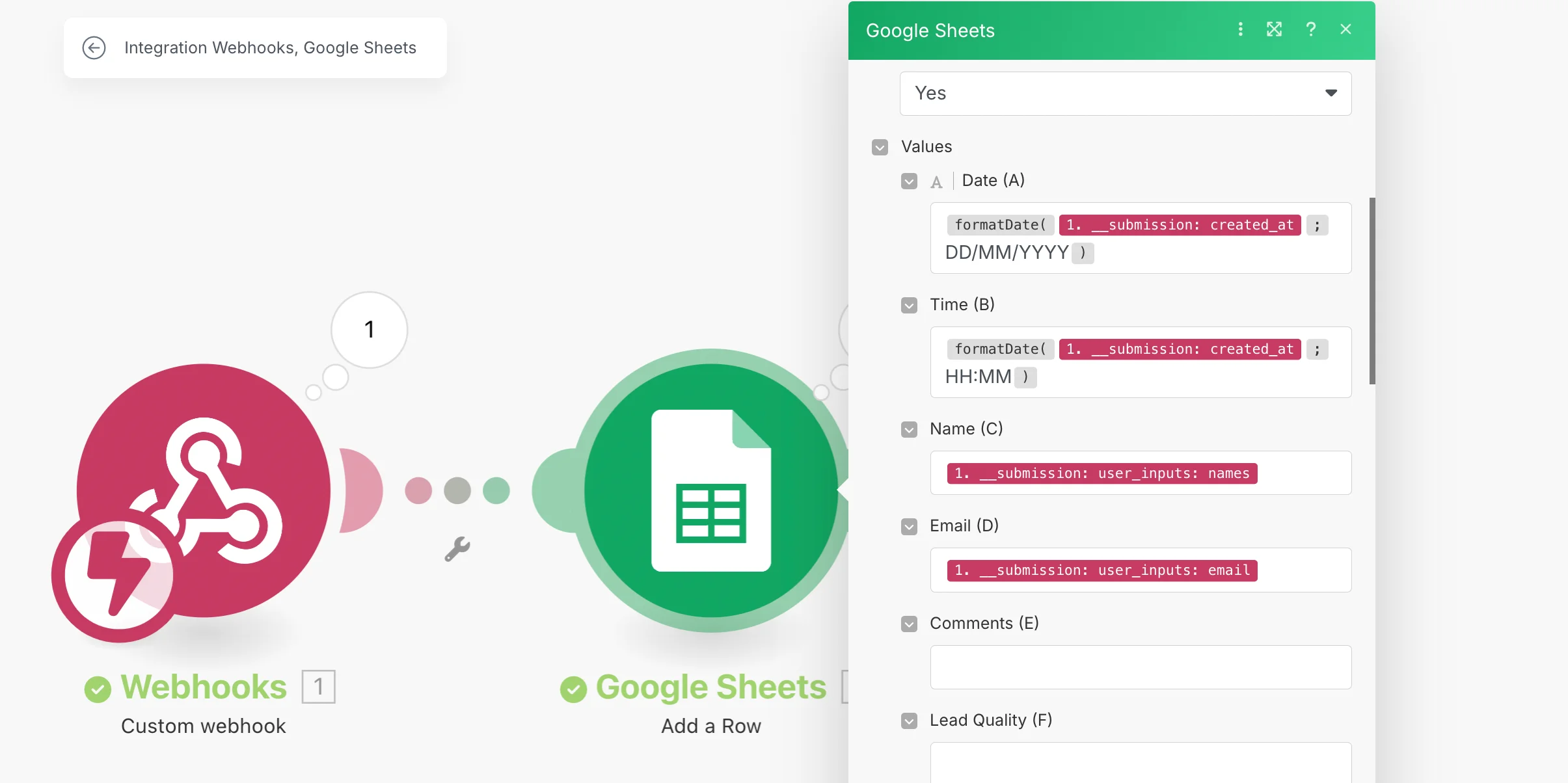This screenshot has width=1568, height=783.
Task: Click DD/MM/YYYY text in Date field
Action: pos(1007,252)
